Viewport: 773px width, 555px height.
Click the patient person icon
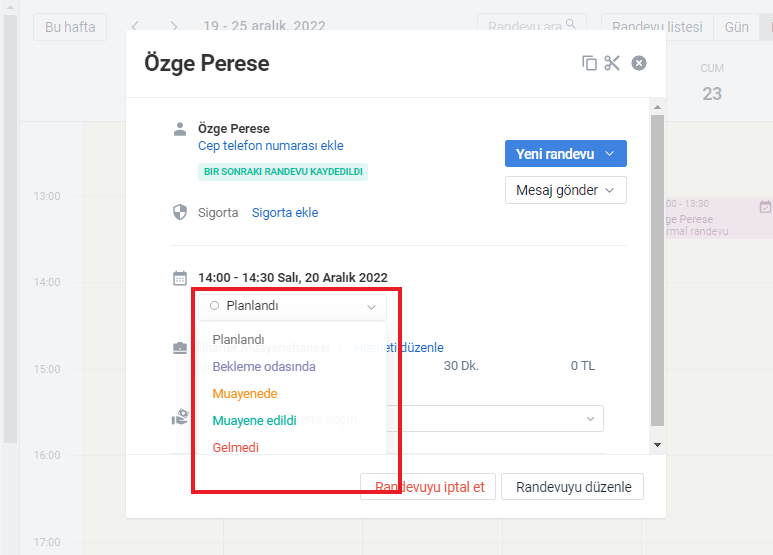click(x=180, y=129)
